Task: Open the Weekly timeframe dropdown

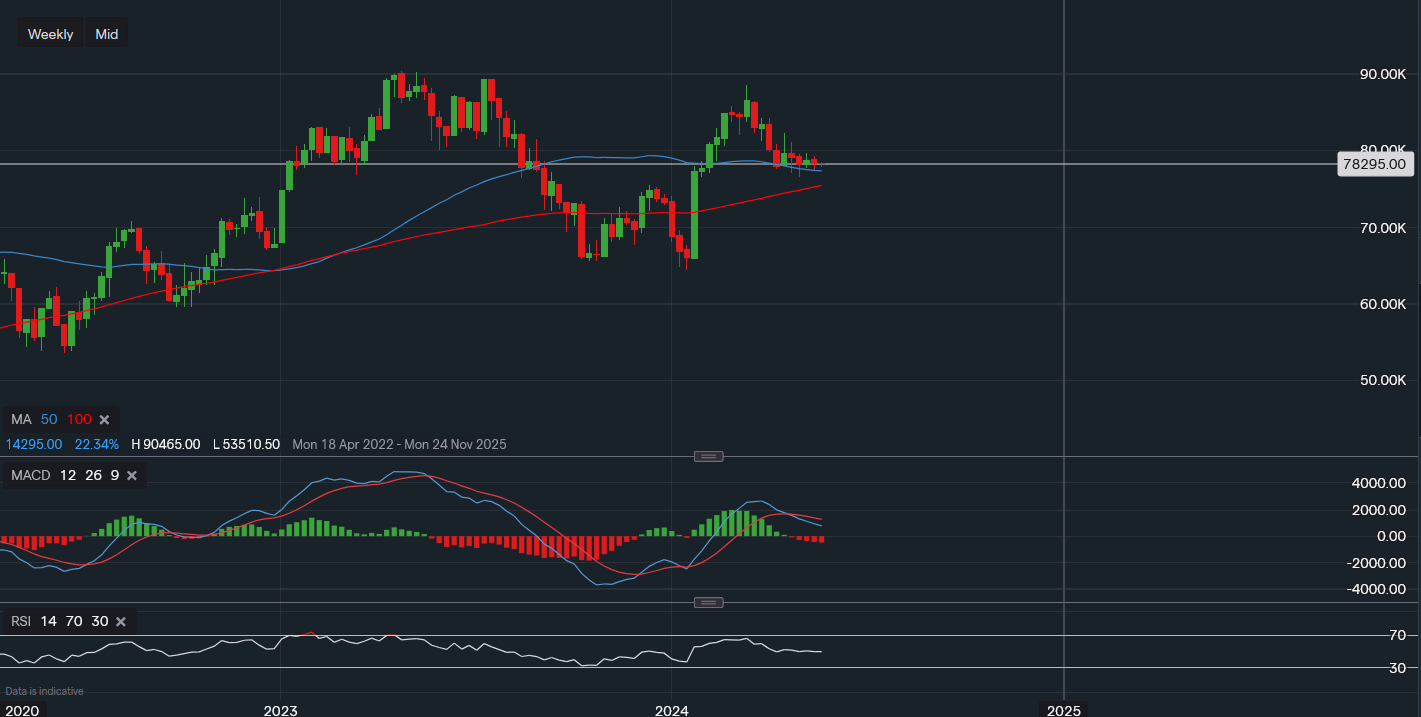Action: pos(50,34)
